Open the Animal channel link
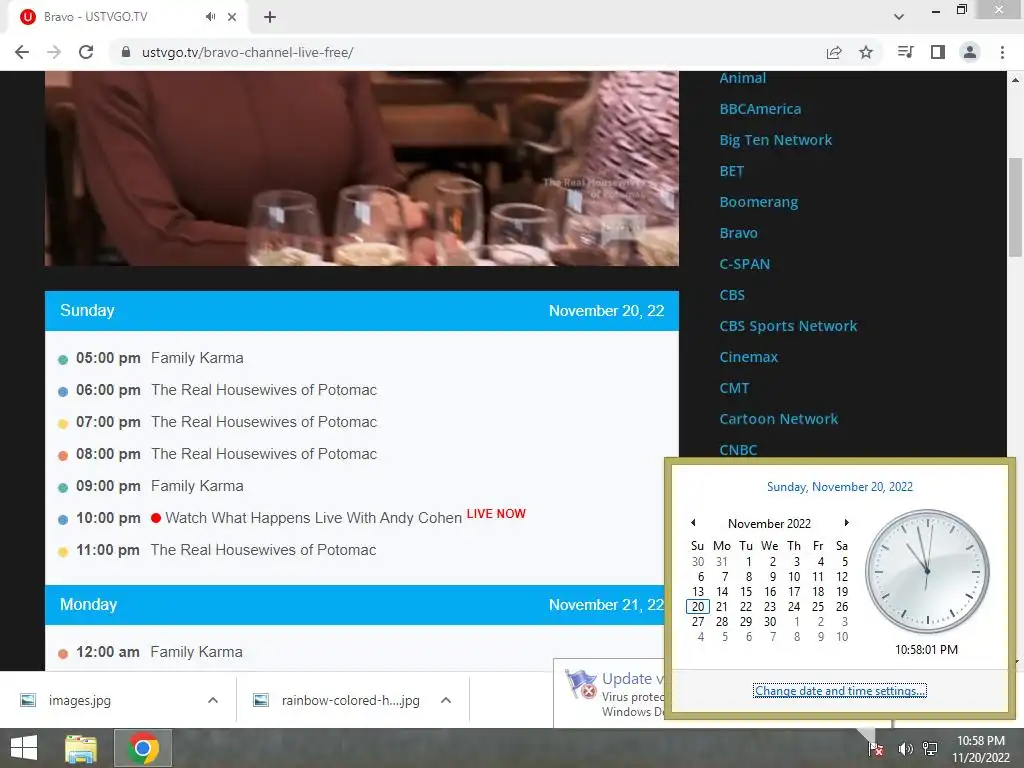This screenshot has width=1024, height=768. pos(743,78)
